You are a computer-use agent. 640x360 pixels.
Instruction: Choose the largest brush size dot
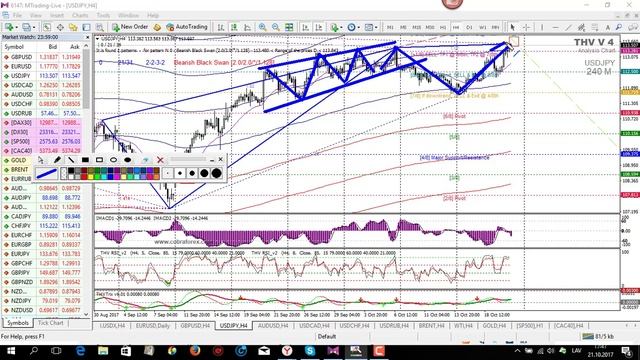point(217,173)
